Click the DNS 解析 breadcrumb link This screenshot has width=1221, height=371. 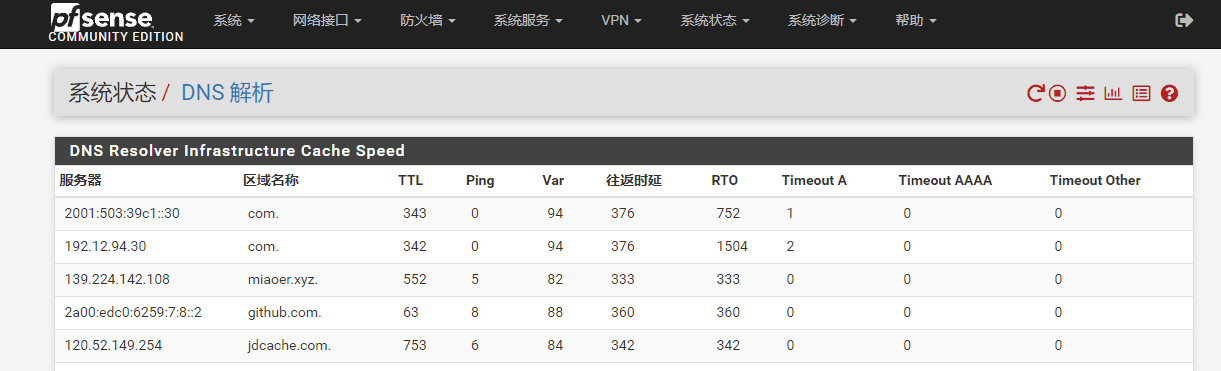coord(227,93)
